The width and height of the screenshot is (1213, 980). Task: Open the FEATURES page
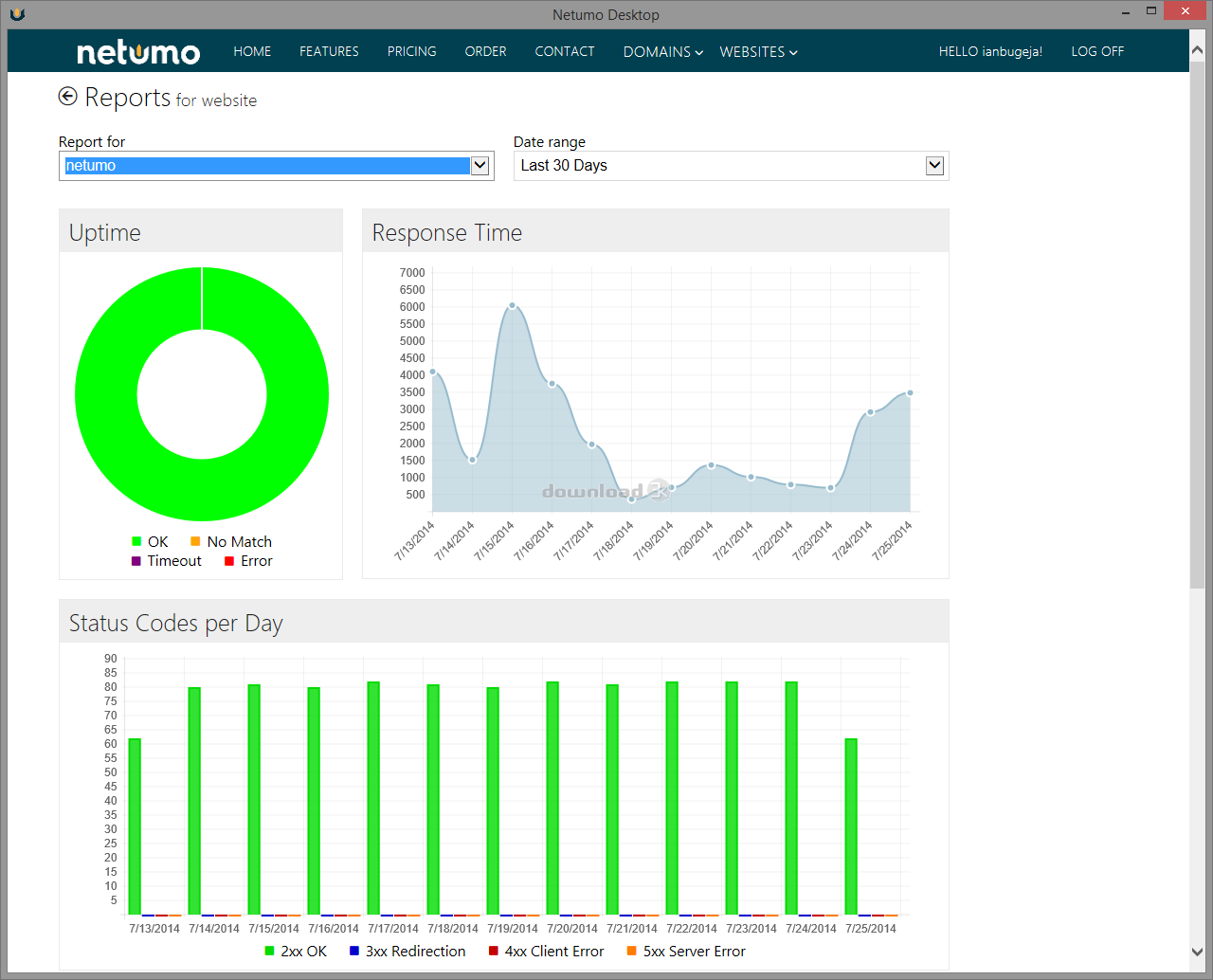329,51
